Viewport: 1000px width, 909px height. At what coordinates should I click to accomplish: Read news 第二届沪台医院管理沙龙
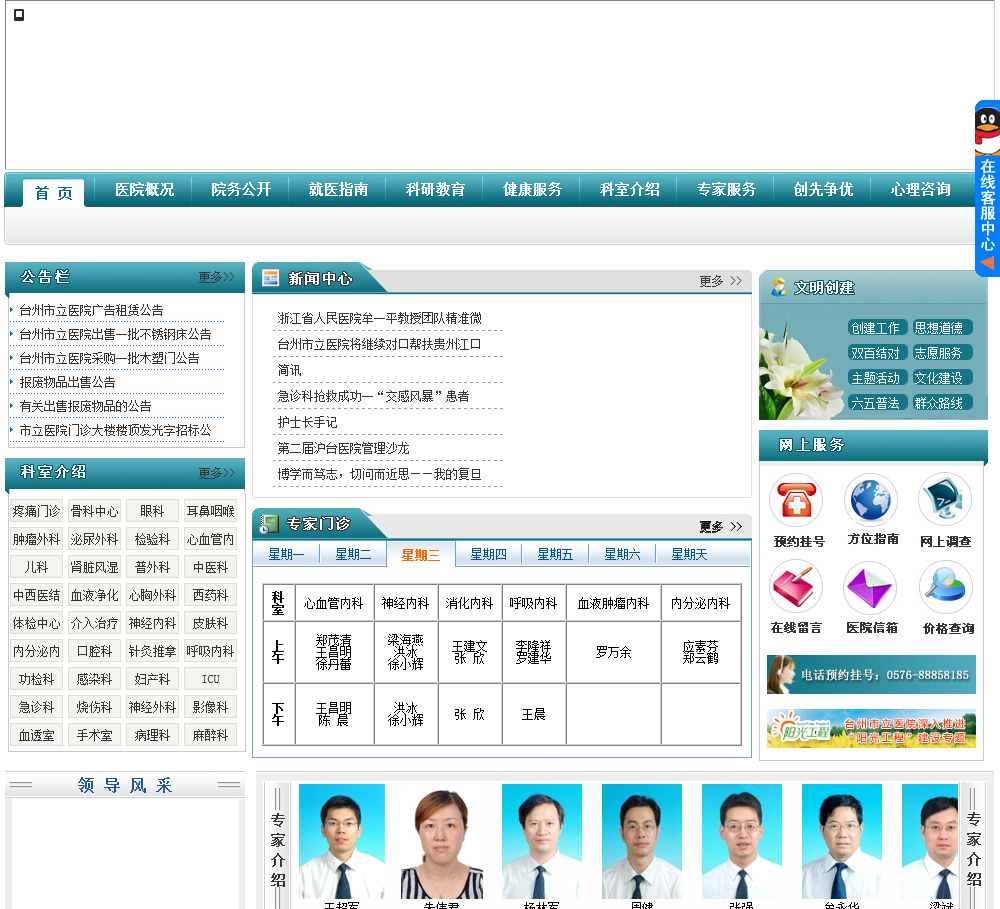[x=343, y=448]
